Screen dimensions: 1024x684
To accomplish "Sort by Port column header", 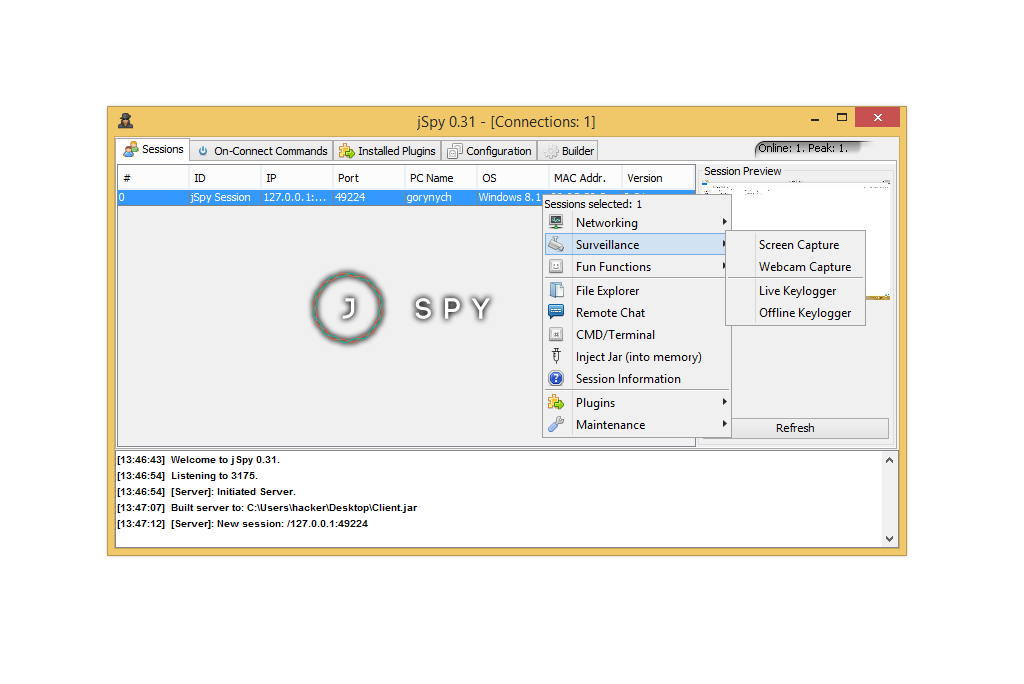I will [368, 178].
